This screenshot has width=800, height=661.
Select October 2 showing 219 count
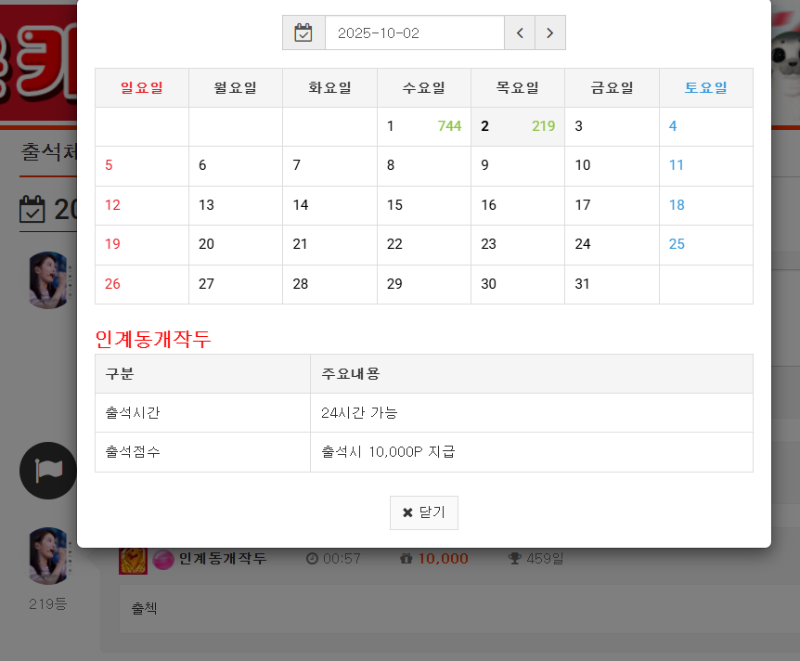coord(518,127)
